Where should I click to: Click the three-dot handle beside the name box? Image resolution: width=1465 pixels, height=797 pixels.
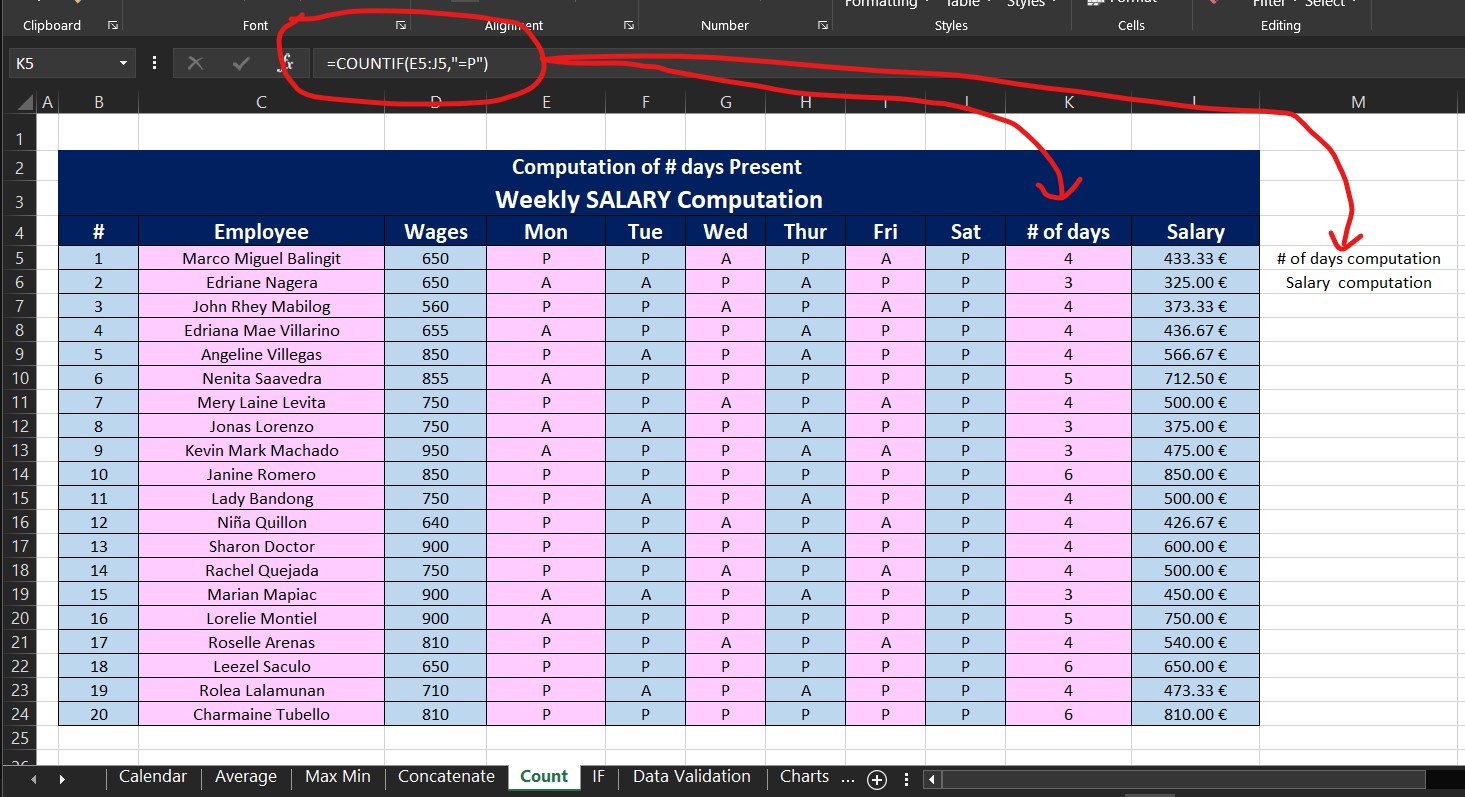[154, 63]
